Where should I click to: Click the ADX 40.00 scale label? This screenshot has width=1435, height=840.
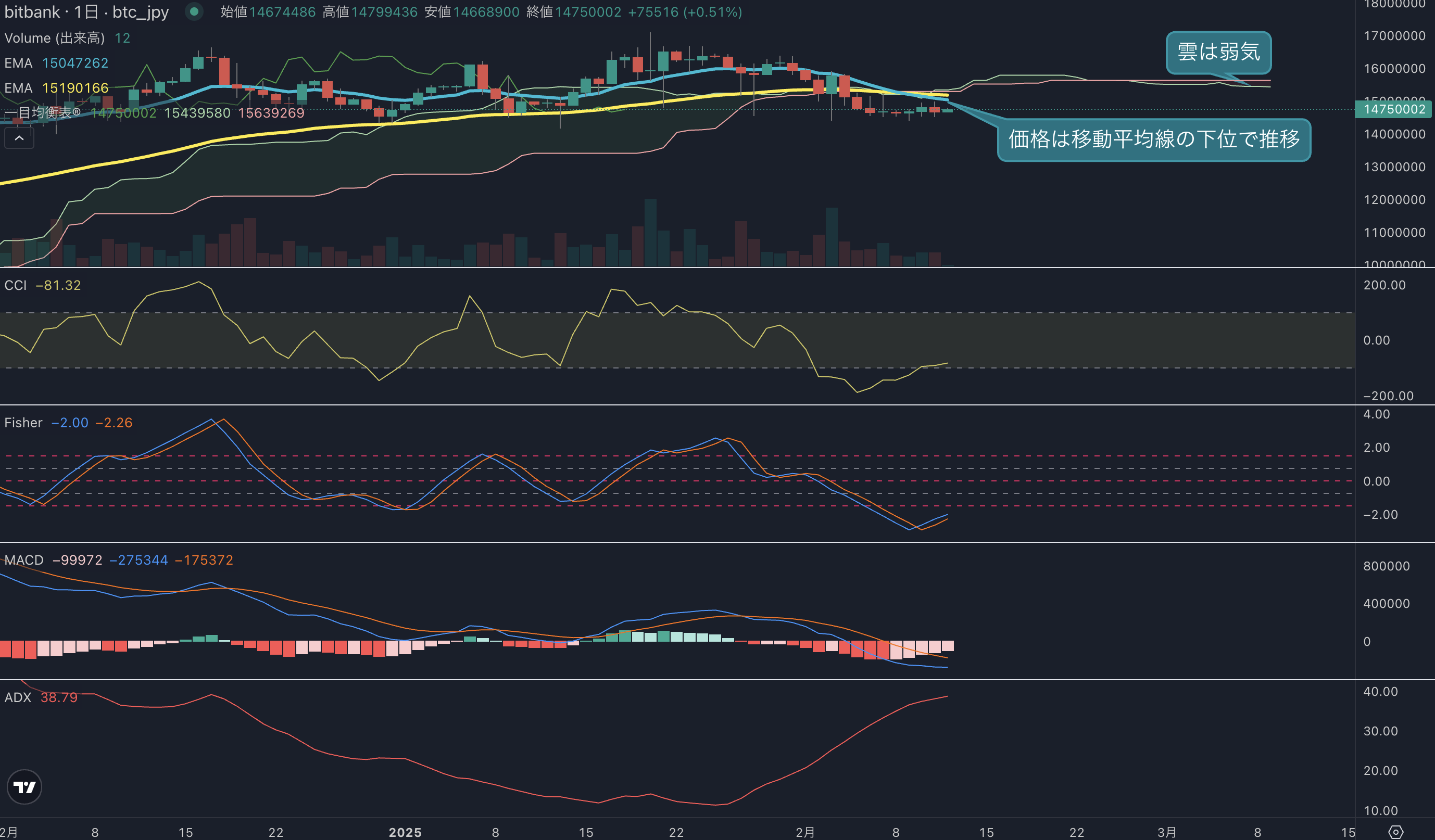[1380, 692]
